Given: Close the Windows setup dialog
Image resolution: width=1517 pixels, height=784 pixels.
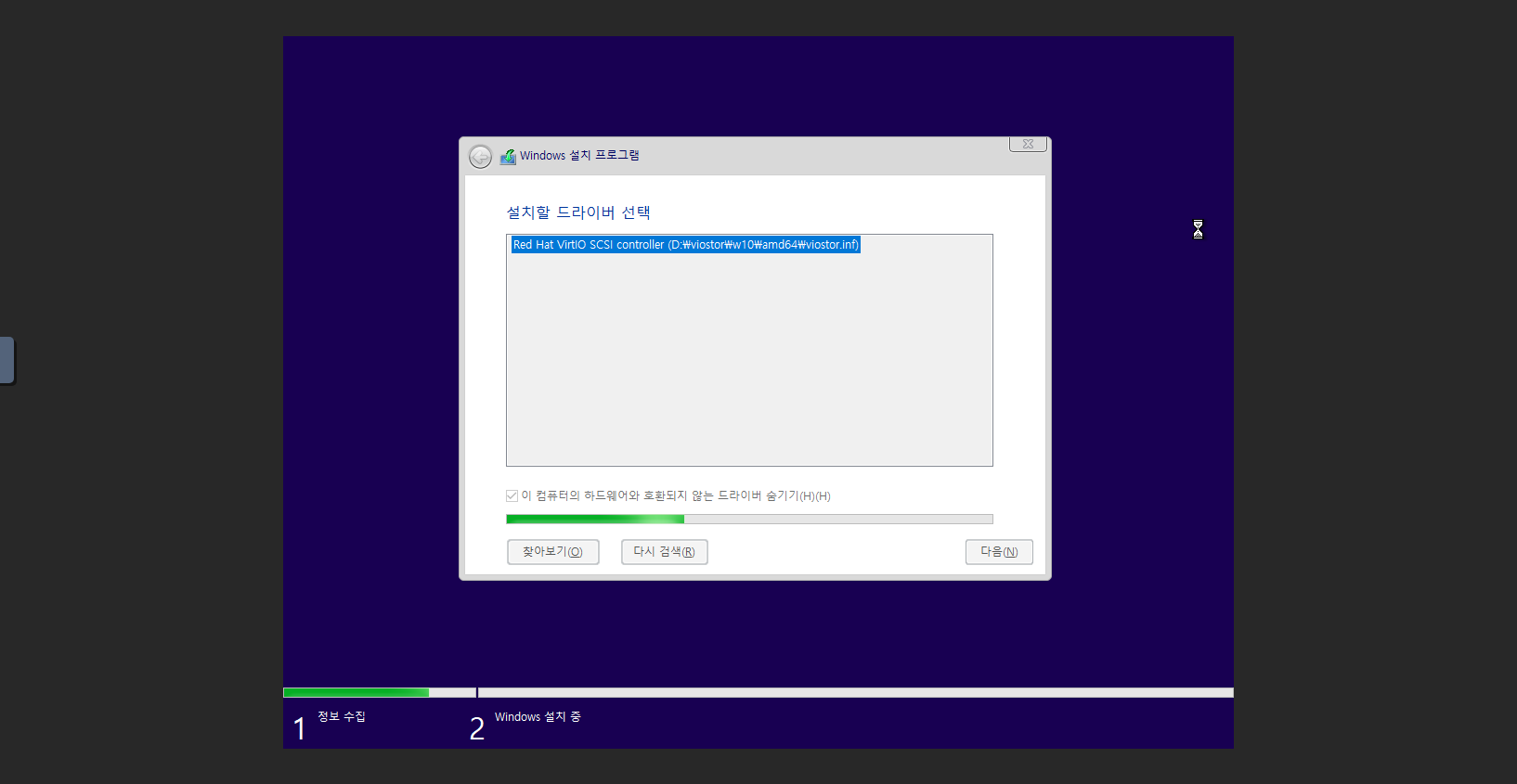Looking at the screenshot, I should (x=1028, y=144).
